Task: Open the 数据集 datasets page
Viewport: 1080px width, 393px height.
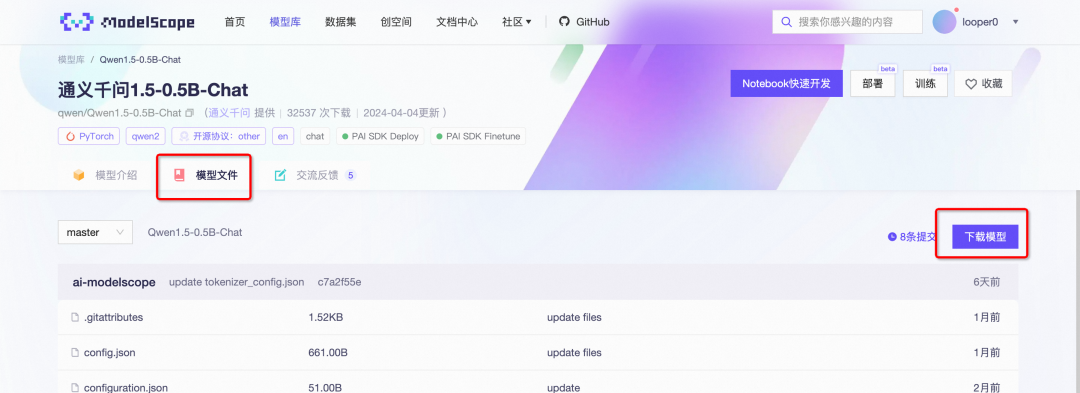Action: pyautogui.click(x=341, y=22)
